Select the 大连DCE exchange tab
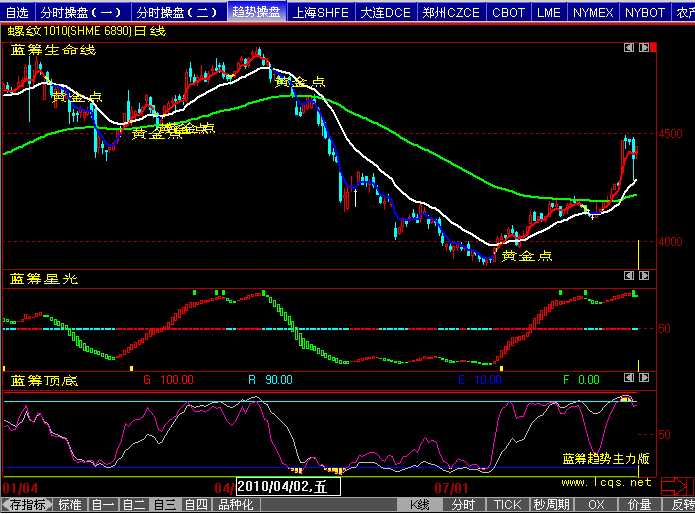Image resolution: width=695 pixels, height=514 pixels. click(385, 12)
